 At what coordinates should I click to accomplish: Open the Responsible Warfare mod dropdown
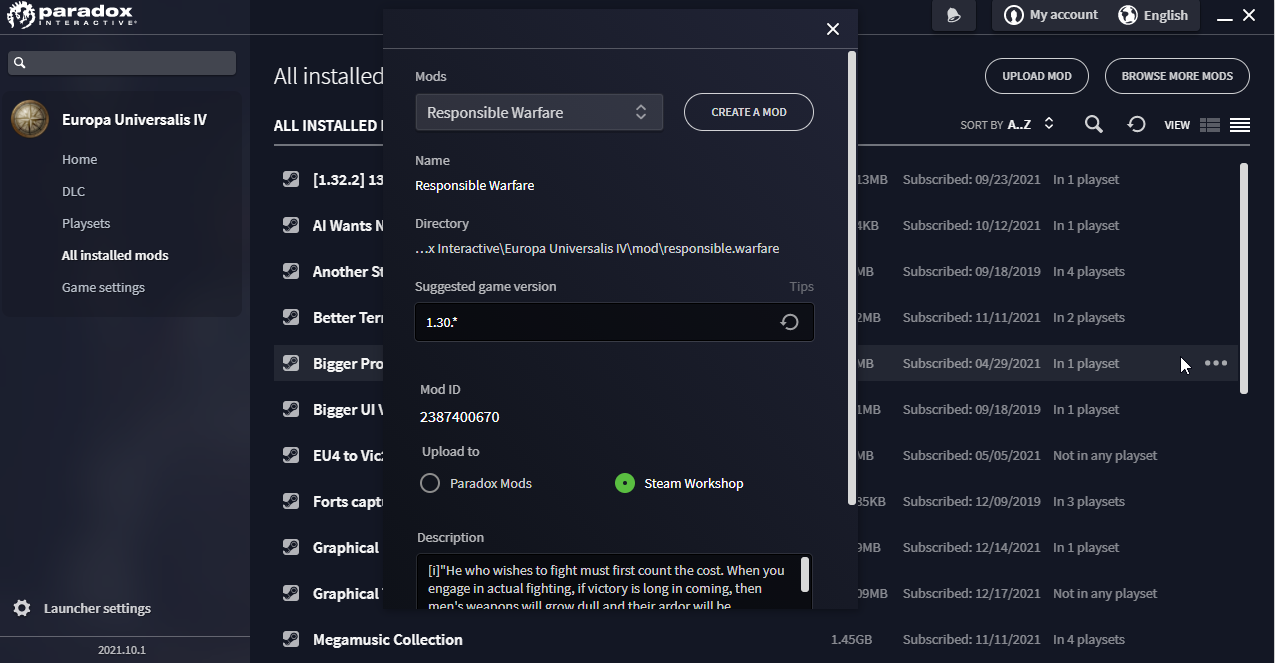tap(539, 112)
